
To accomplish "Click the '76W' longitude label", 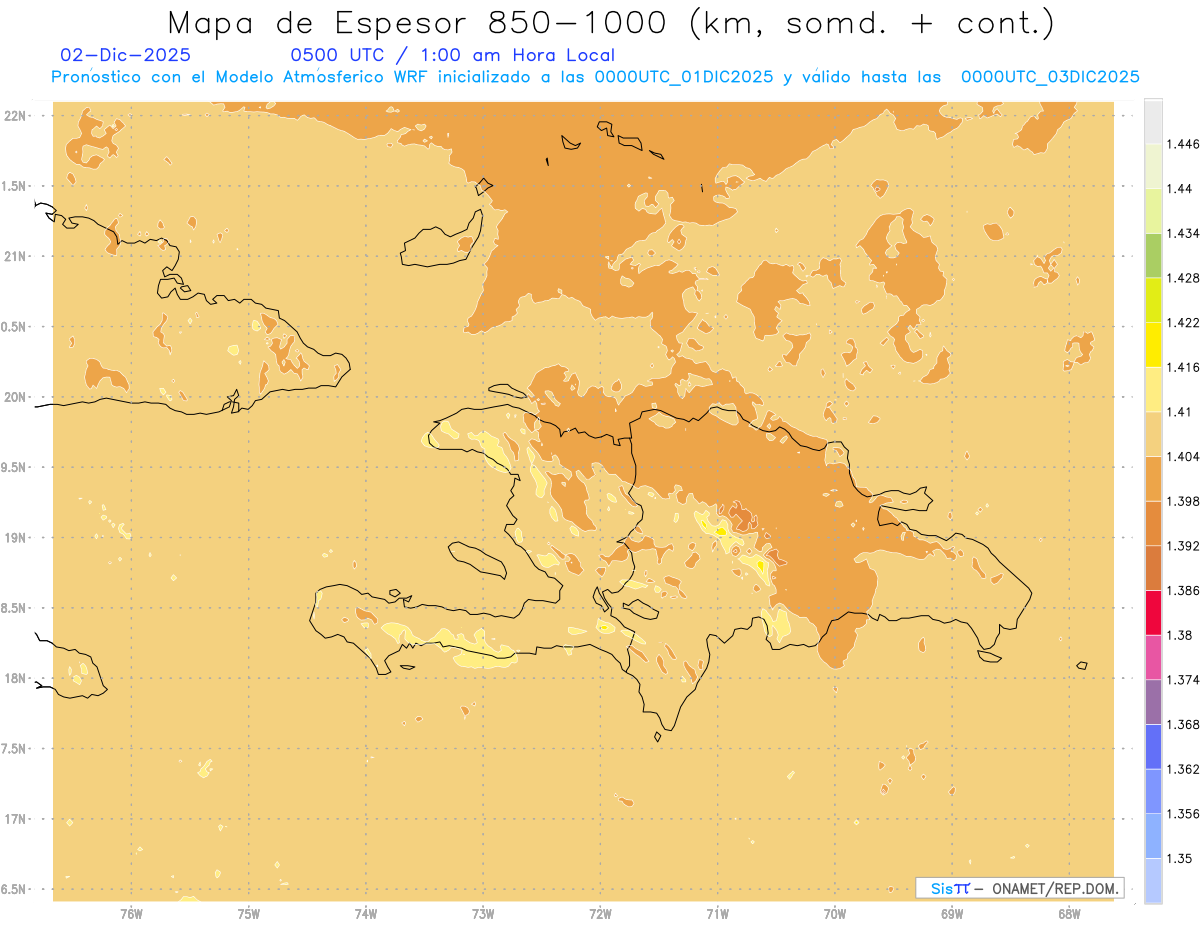I will click(x=131, y=914).
